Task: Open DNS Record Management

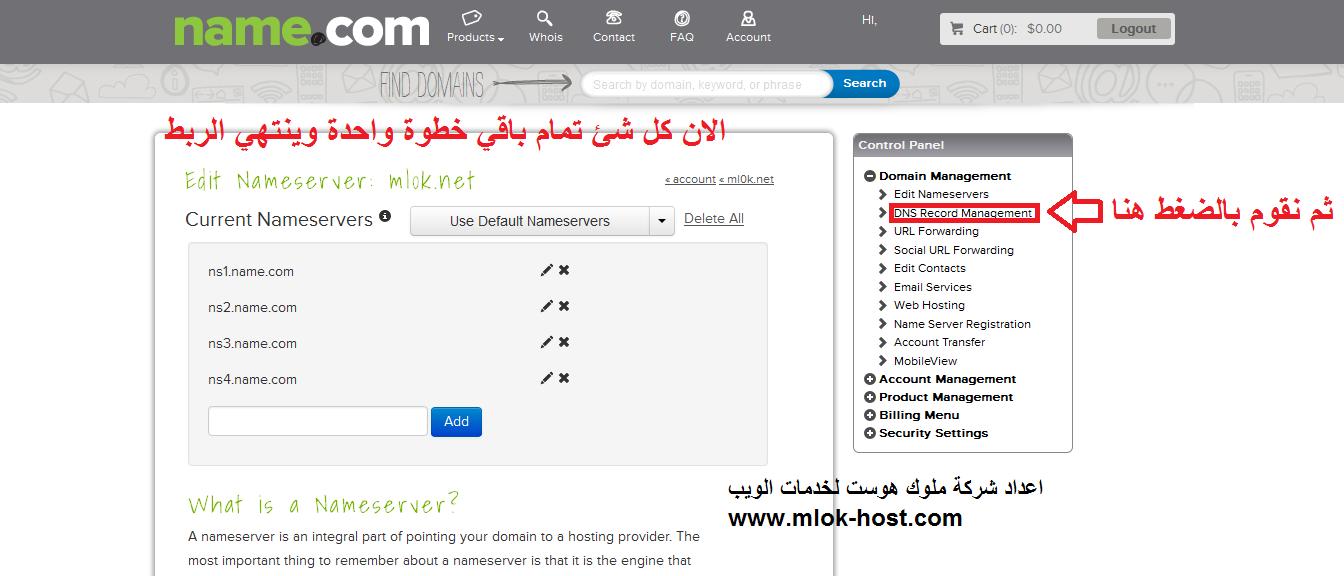Action: pyautogui.click(x=963, y=213)
